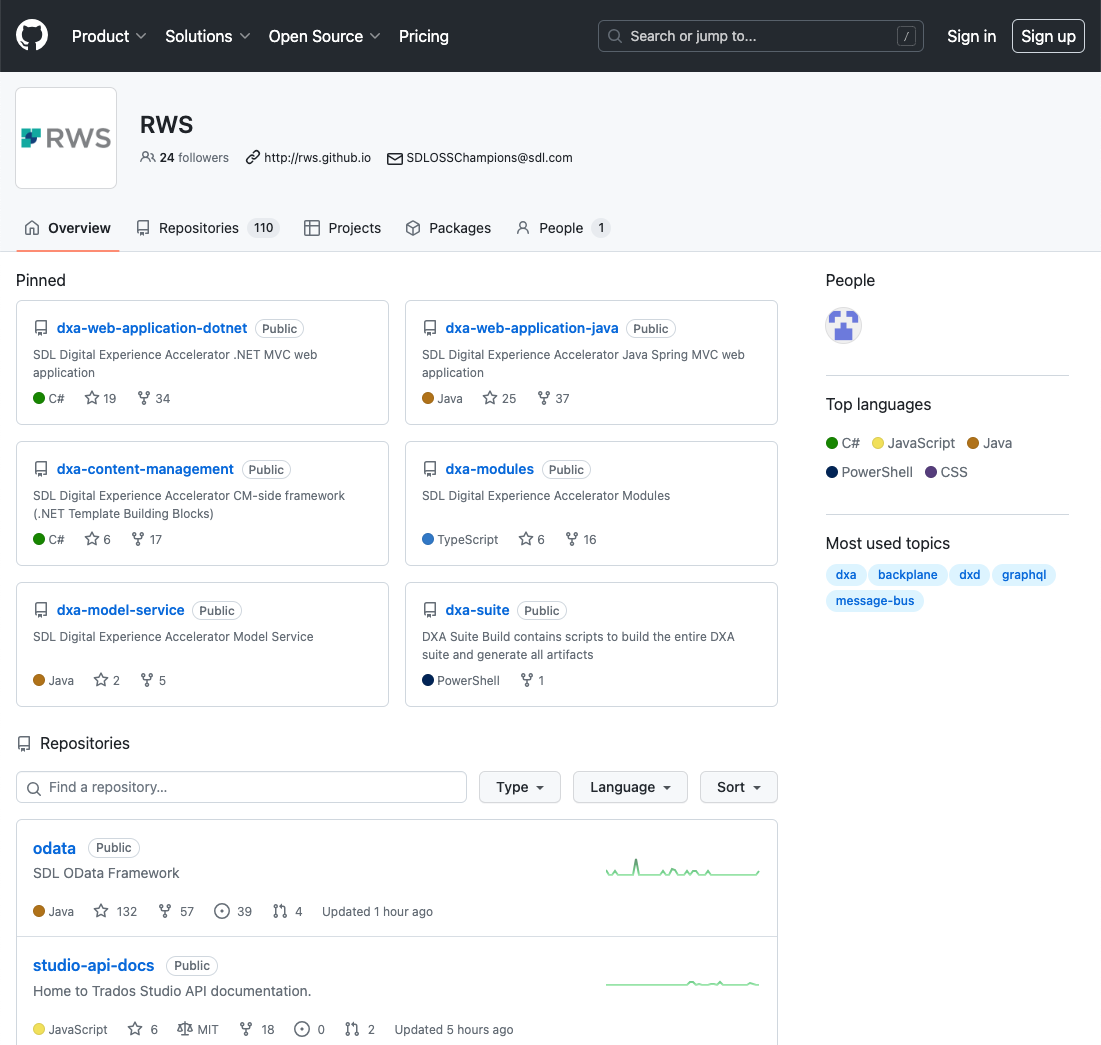Select the graphql topic tag
The width and height of the screenshot is (1101, 1045).
pyautogui.click(x=1023, y=574)
